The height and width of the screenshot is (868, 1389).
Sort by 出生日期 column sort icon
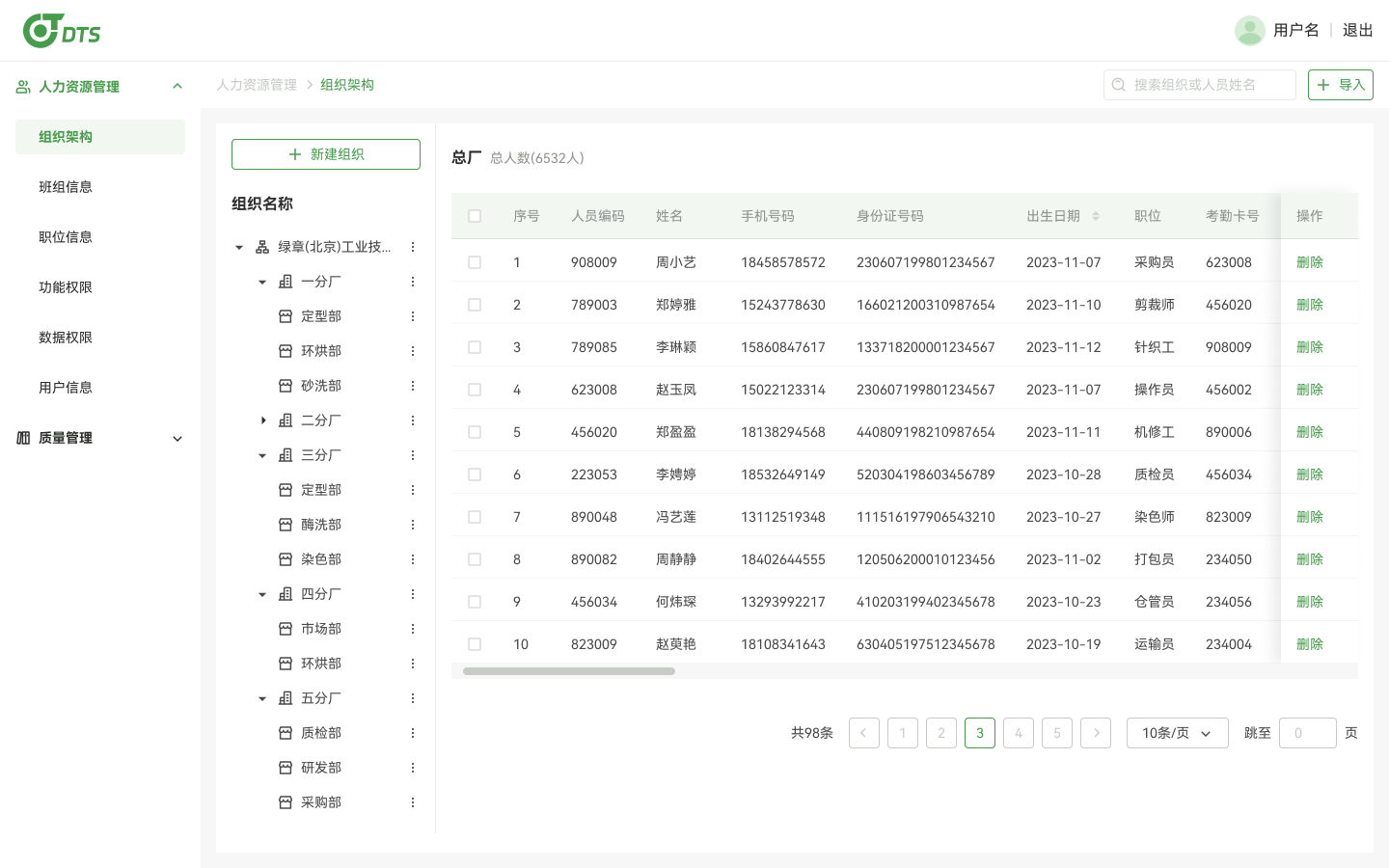pyautogui.click(x=1096, y=216)
